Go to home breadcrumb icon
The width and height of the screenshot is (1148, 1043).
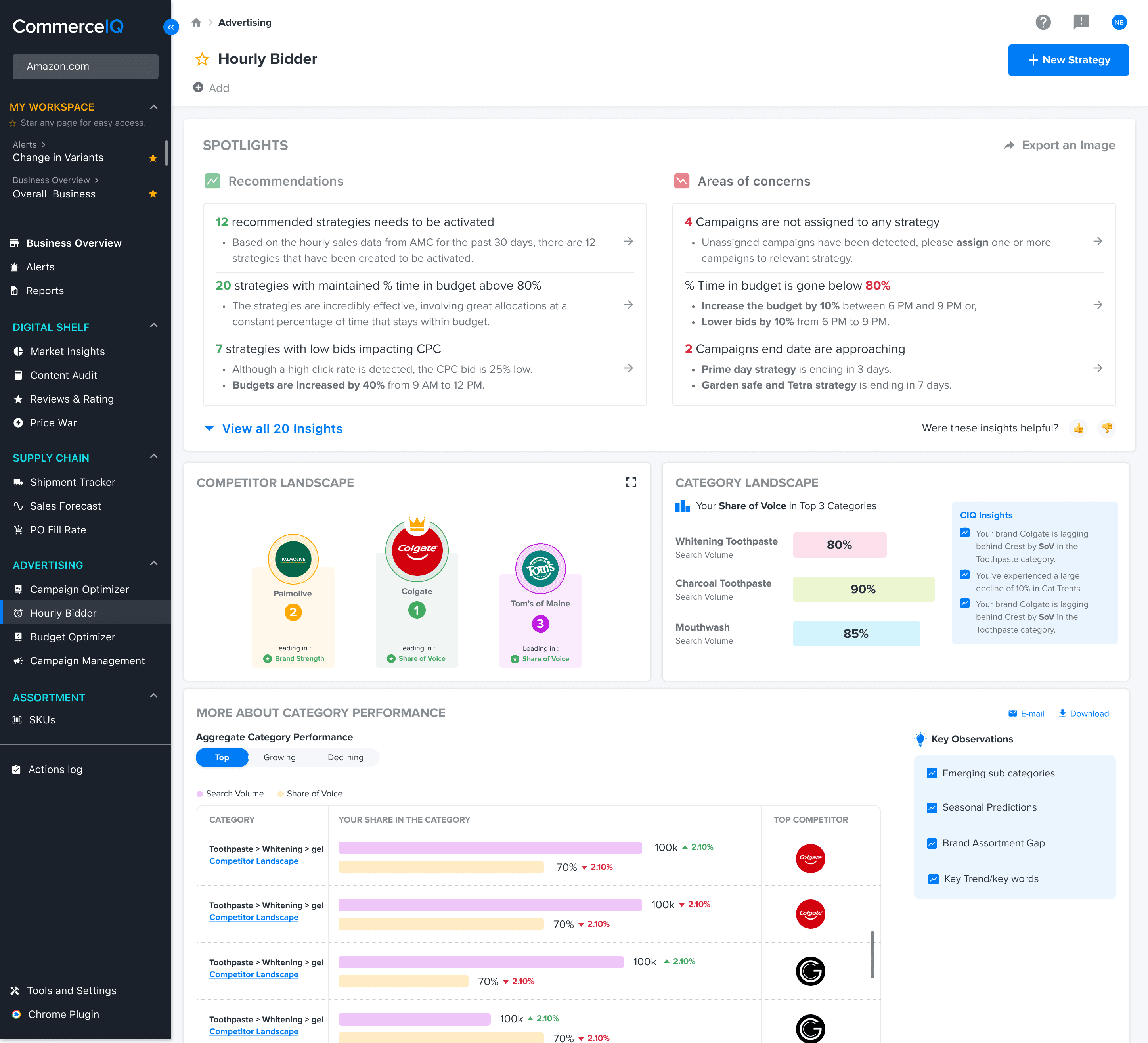196,23
